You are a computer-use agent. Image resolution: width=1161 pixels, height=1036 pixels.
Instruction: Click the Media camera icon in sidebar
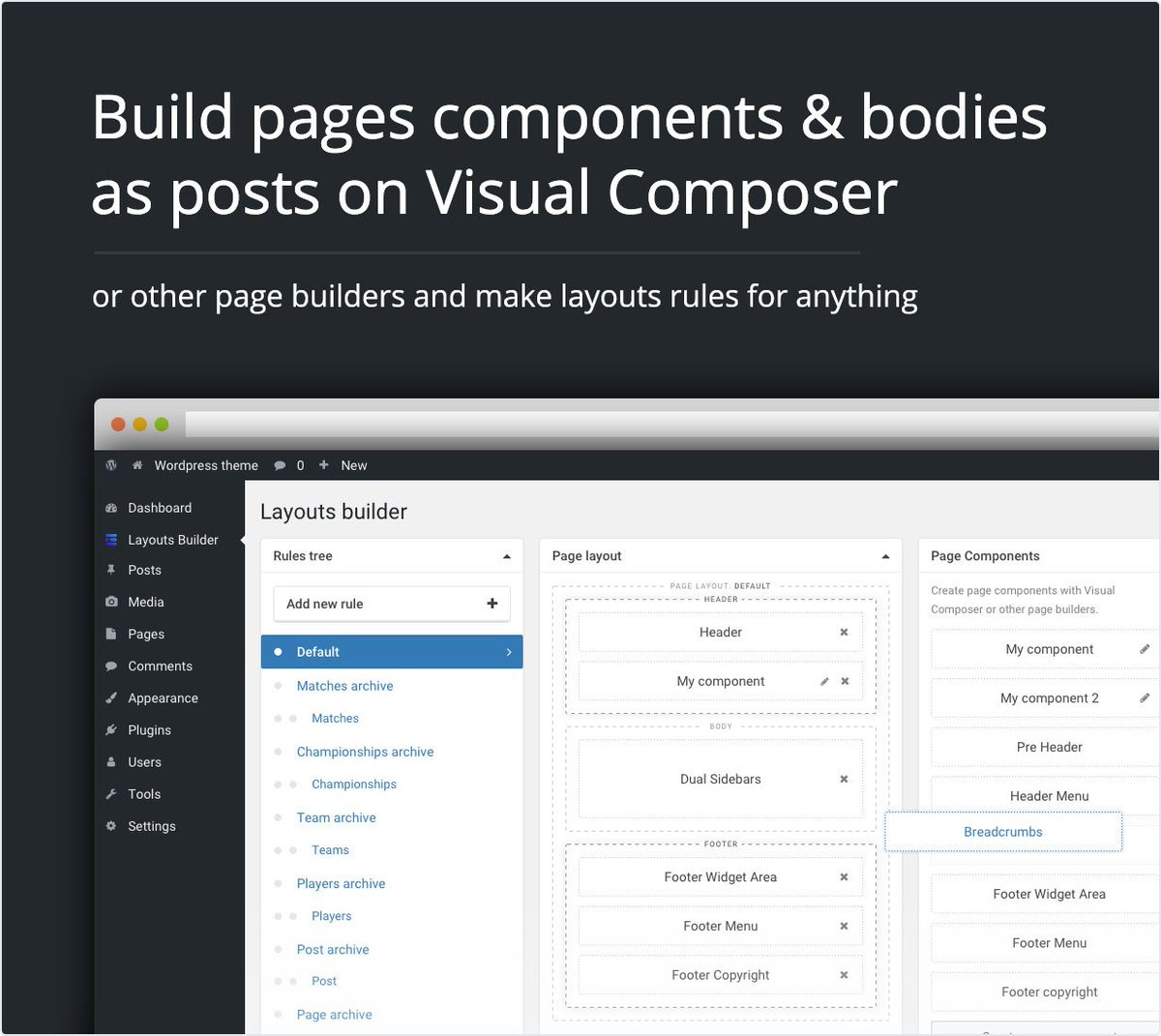[111, 602]
